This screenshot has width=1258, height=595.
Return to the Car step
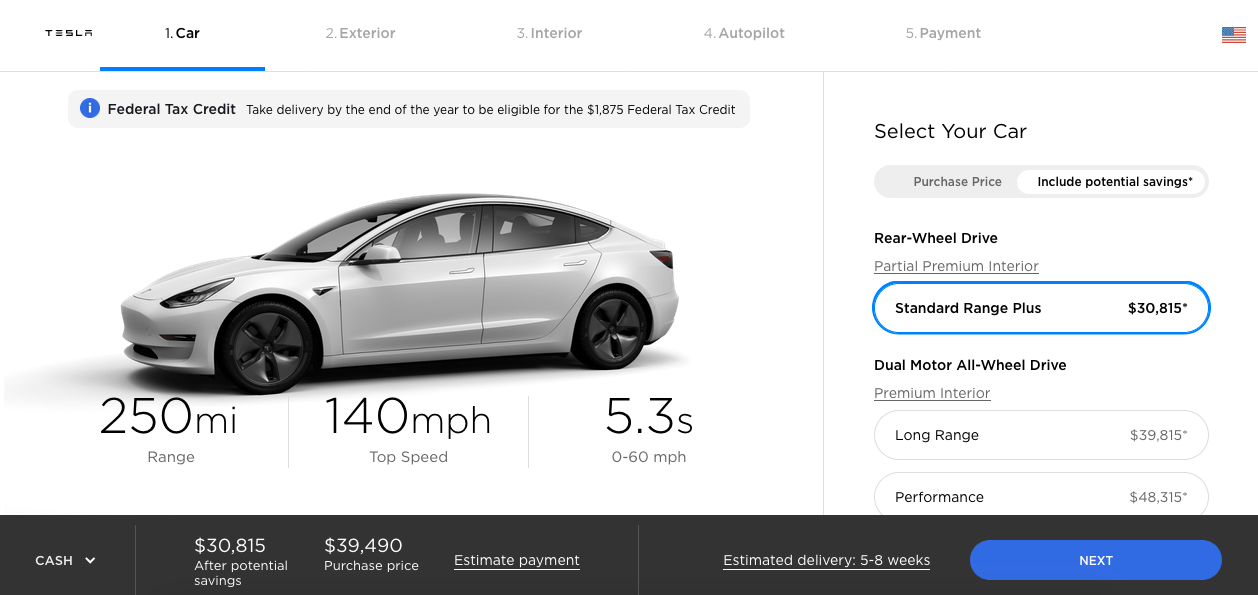coord(182,33)
